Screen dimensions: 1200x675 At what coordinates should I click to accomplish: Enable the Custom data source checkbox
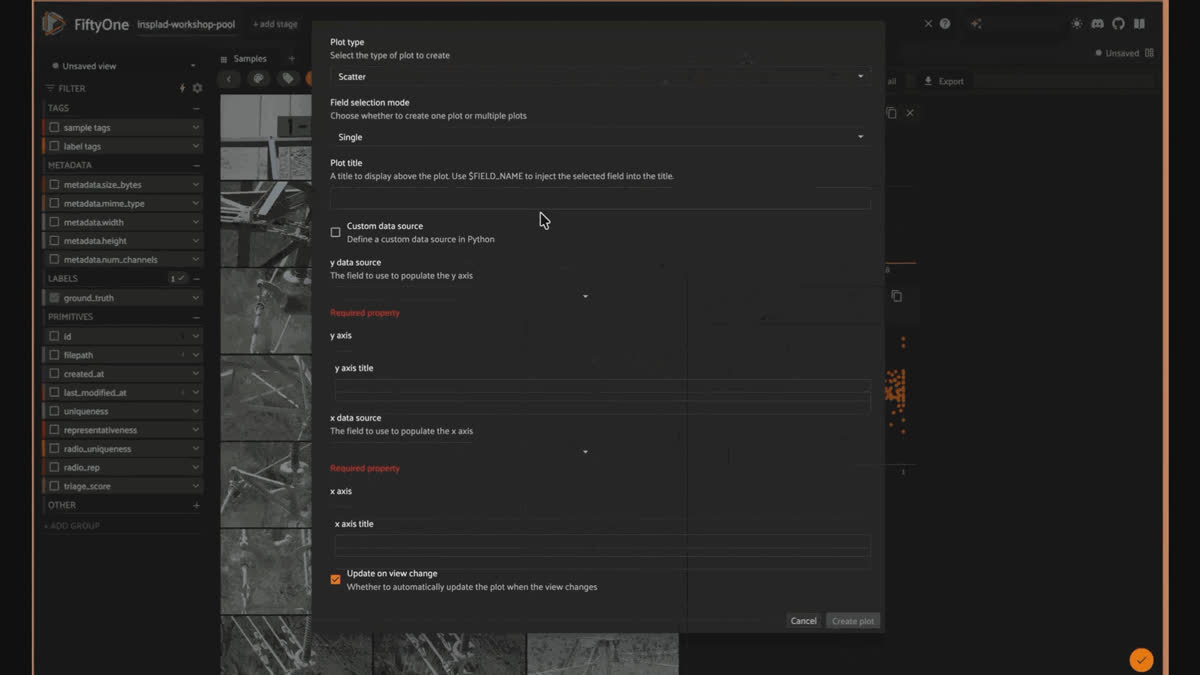click(335, 232)
